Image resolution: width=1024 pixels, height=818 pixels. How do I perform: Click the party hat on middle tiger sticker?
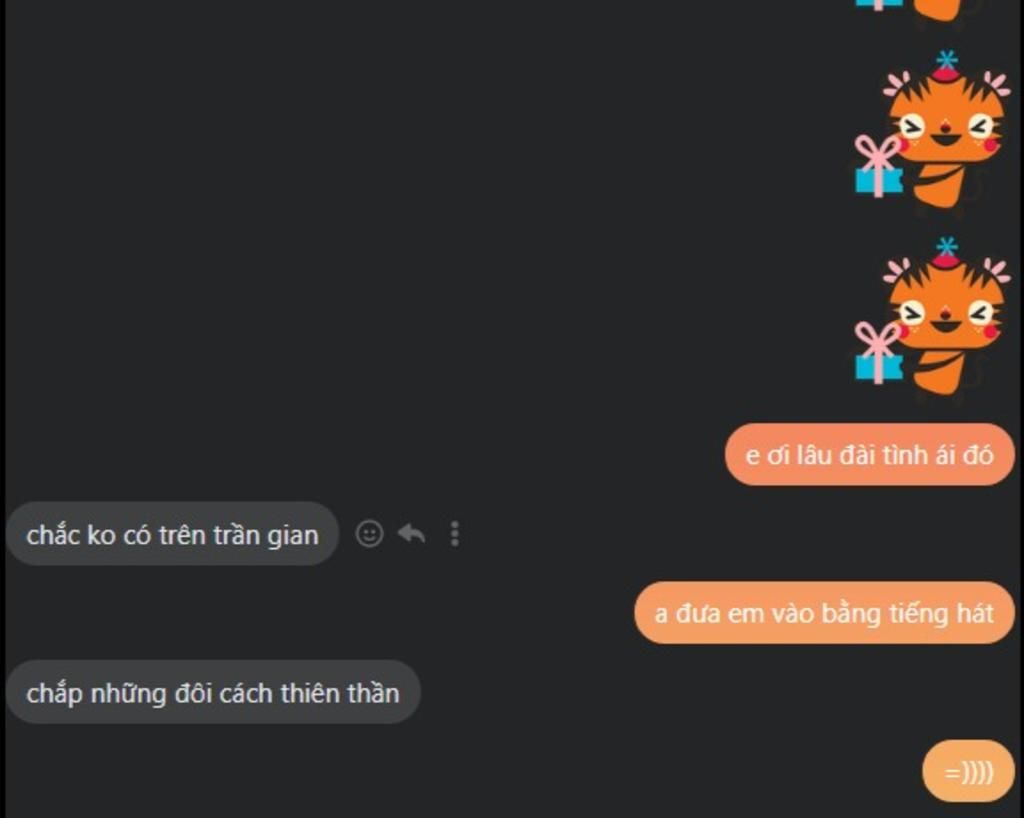946,65
